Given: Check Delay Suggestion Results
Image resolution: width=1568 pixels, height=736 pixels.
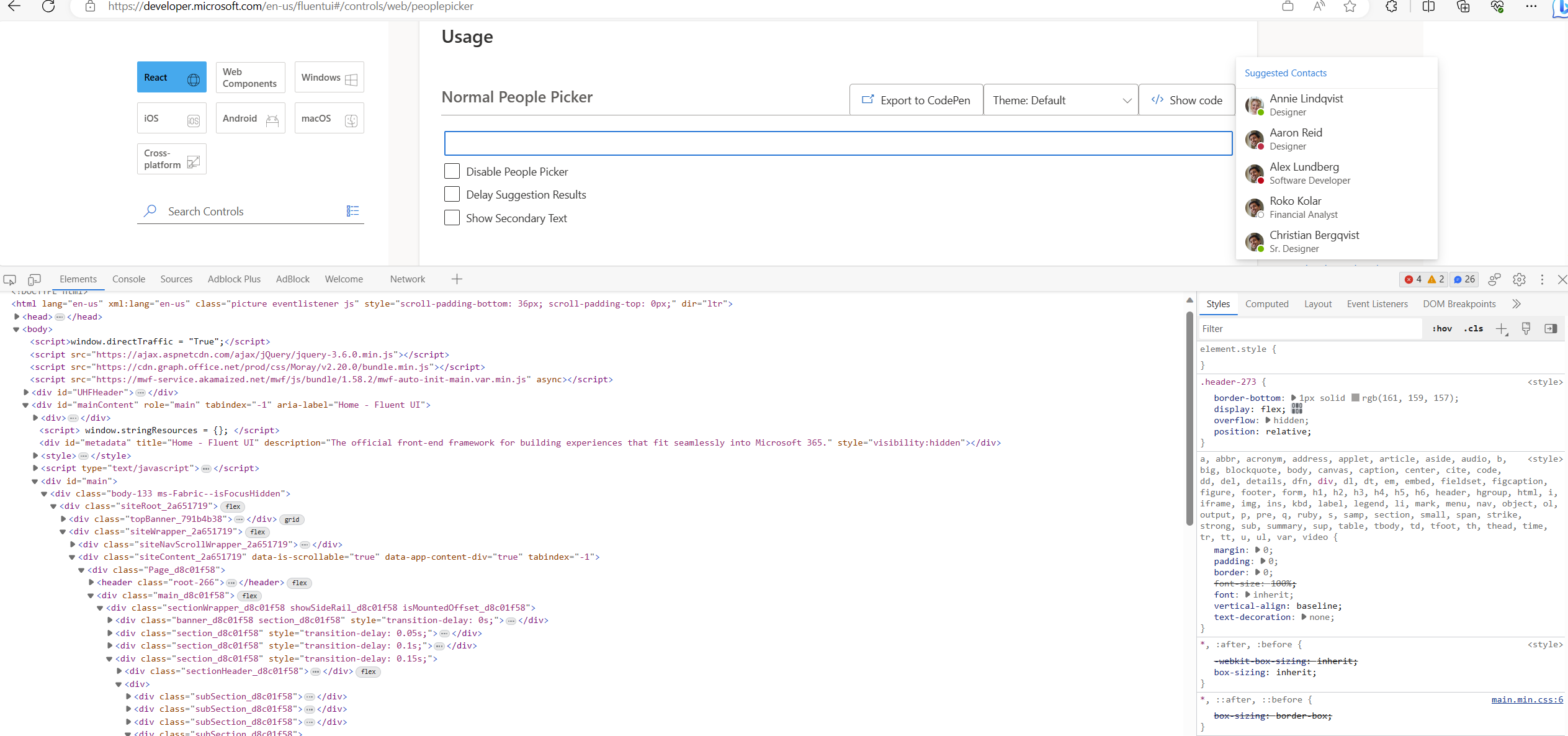Looking at the screenshot, I should tap(451, 194).
